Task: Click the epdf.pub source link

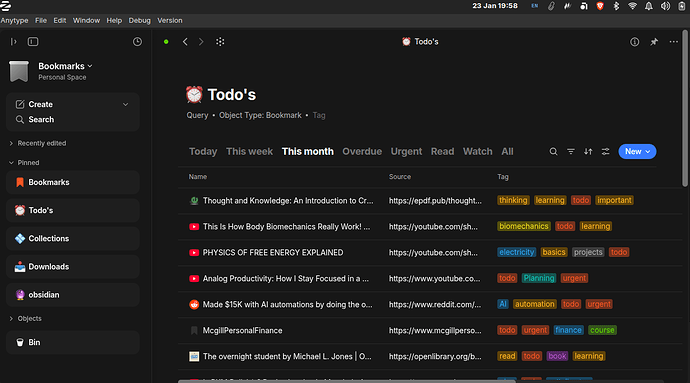Action: 435,201
